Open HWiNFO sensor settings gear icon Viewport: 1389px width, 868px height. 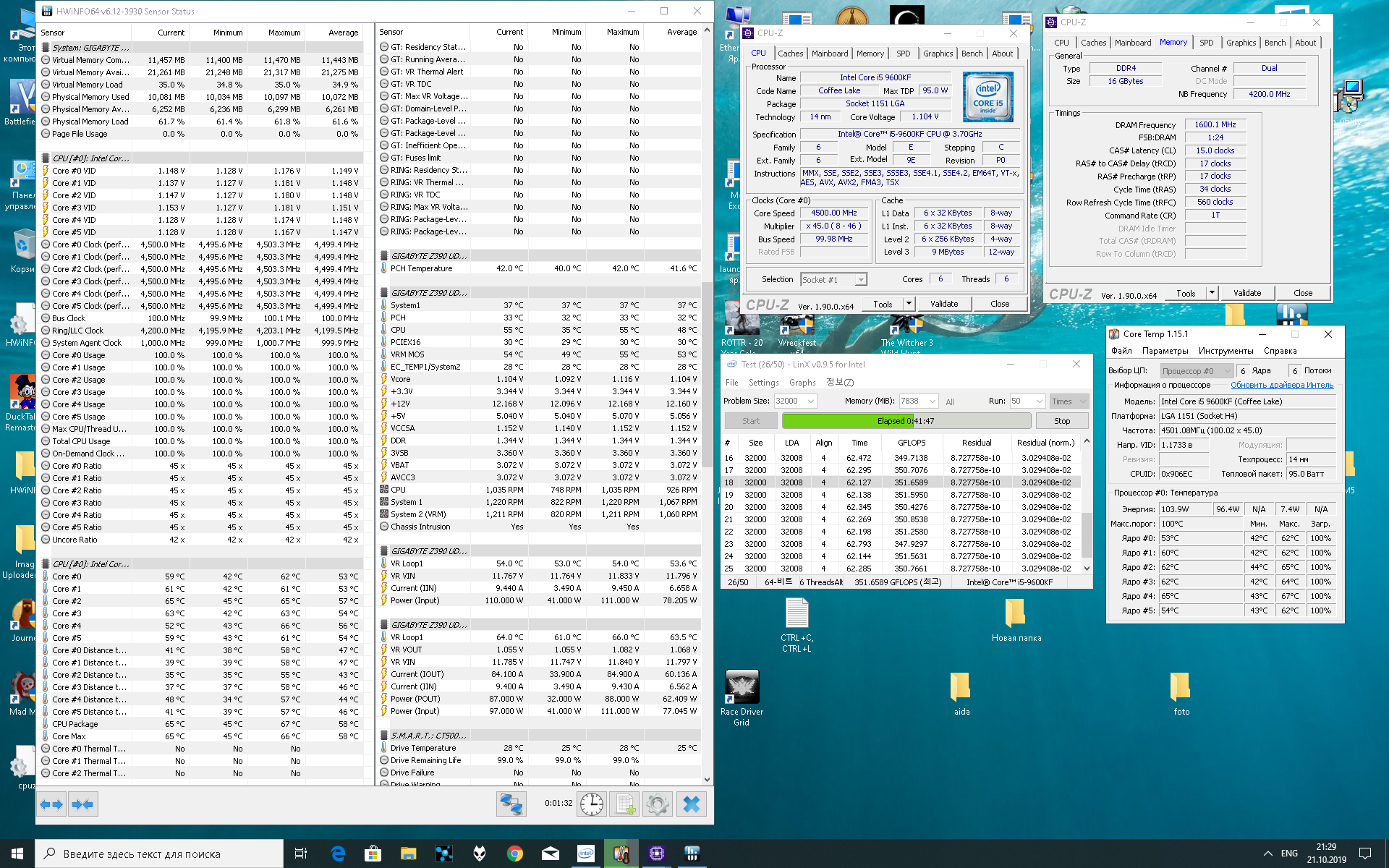[x=658, y=804]
